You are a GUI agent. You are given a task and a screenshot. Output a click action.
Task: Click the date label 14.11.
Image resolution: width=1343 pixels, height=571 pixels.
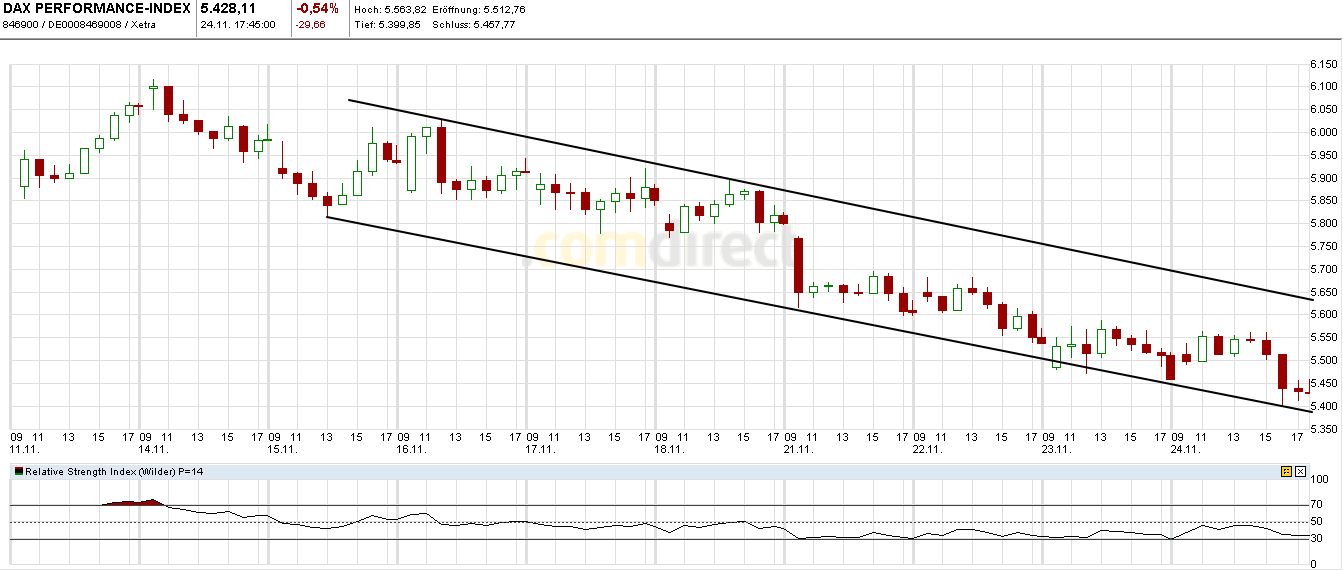coord(152,449)
